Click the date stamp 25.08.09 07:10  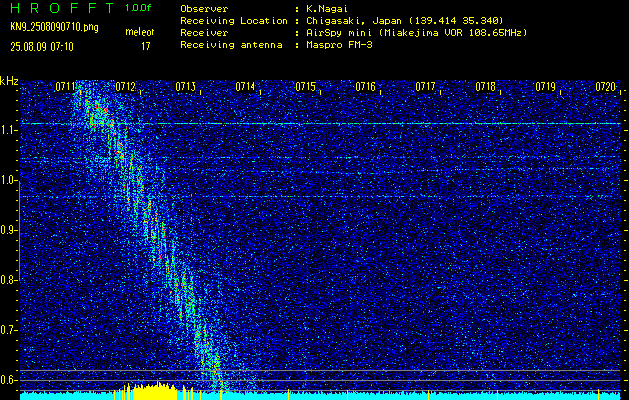pos(42,47)
